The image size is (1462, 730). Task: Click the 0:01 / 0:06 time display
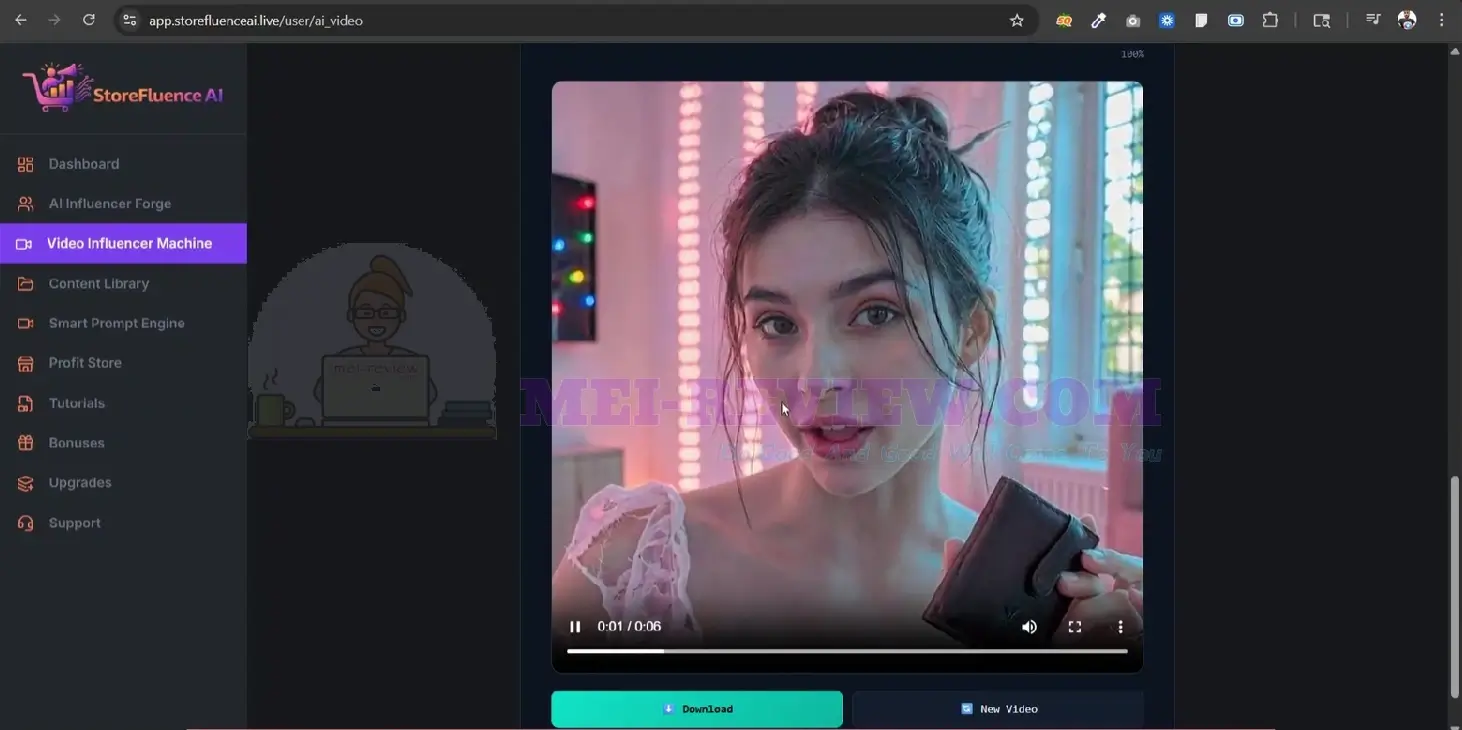[629, 627]
